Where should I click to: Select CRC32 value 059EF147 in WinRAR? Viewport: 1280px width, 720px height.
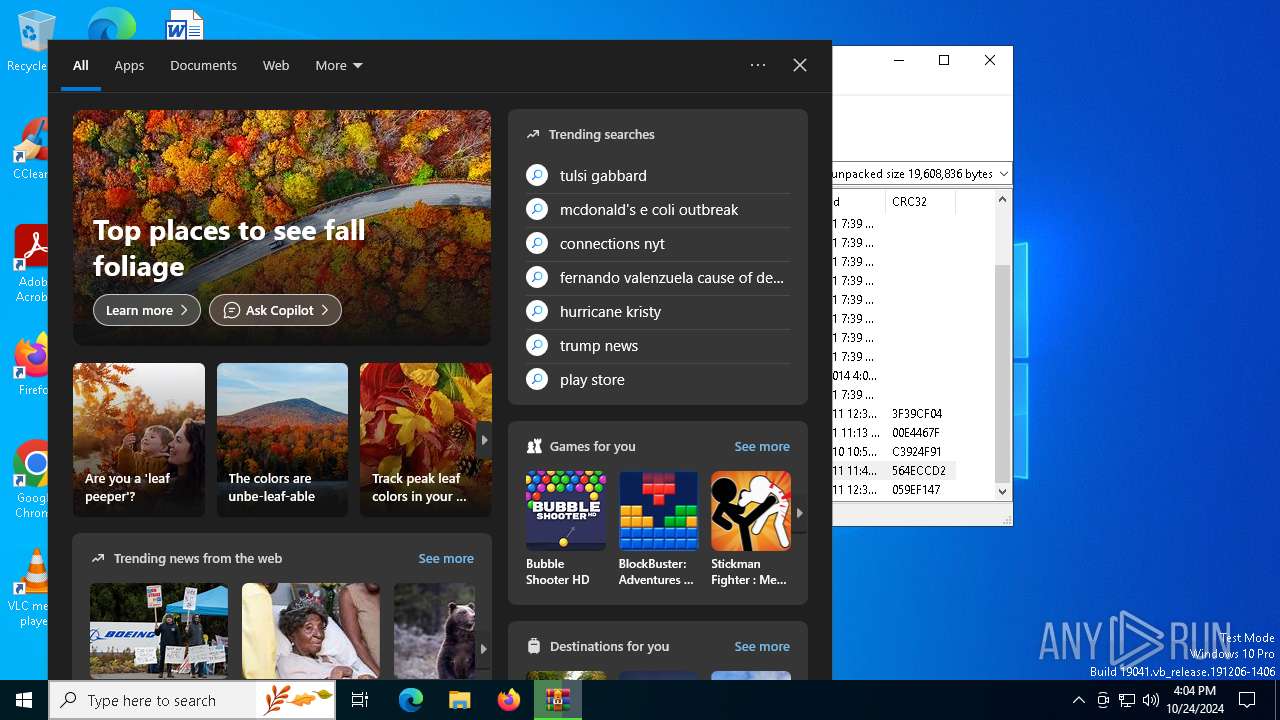[917, 489]
